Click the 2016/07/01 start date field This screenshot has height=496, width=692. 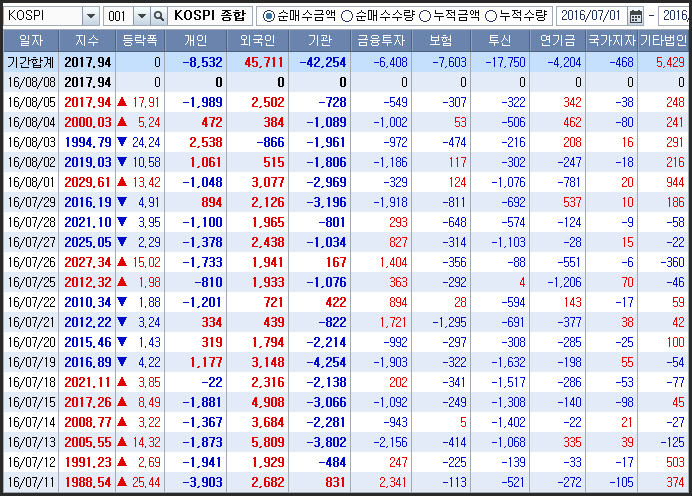(591, 16)
